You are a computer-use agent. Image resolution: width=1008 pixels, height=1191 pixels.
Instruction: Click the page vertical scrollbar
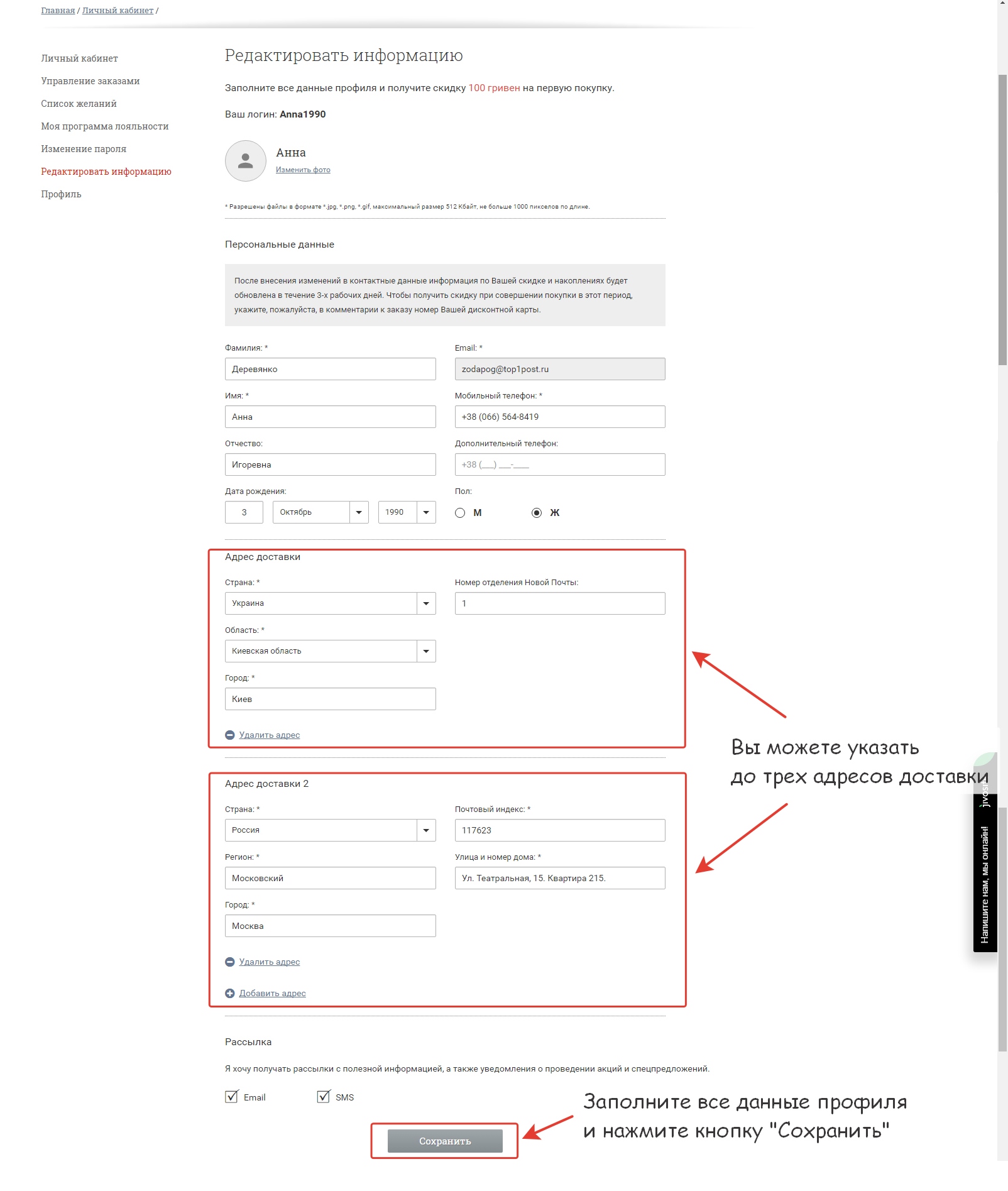[x=1002, y=220]
